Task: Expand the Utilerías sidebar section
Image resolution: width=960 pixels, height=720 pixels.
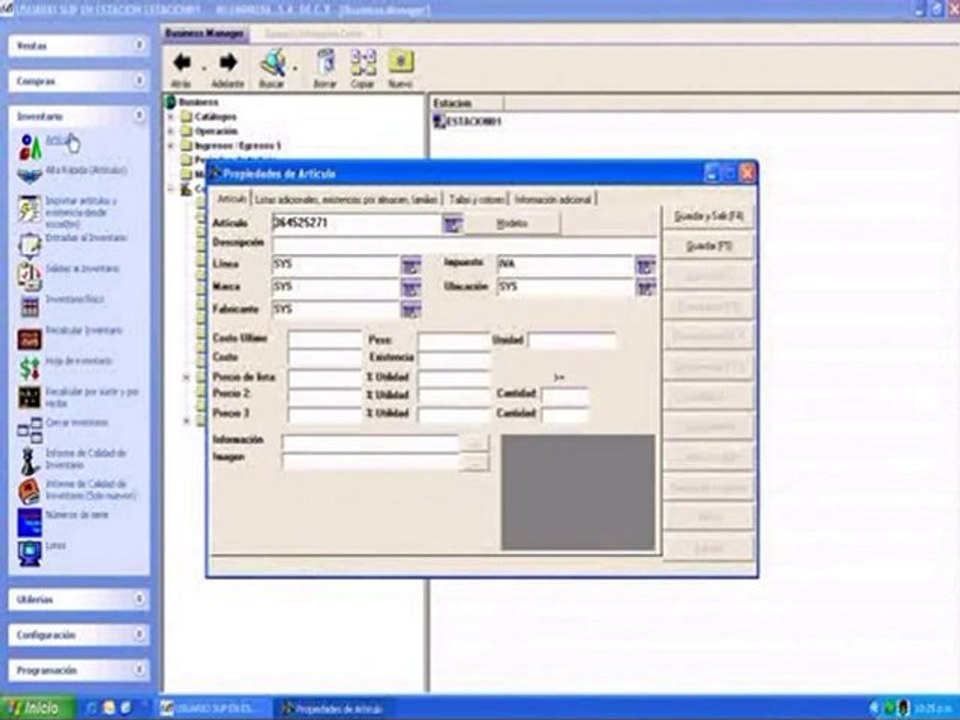Action: pyautogui.click(x=139, y=599)
